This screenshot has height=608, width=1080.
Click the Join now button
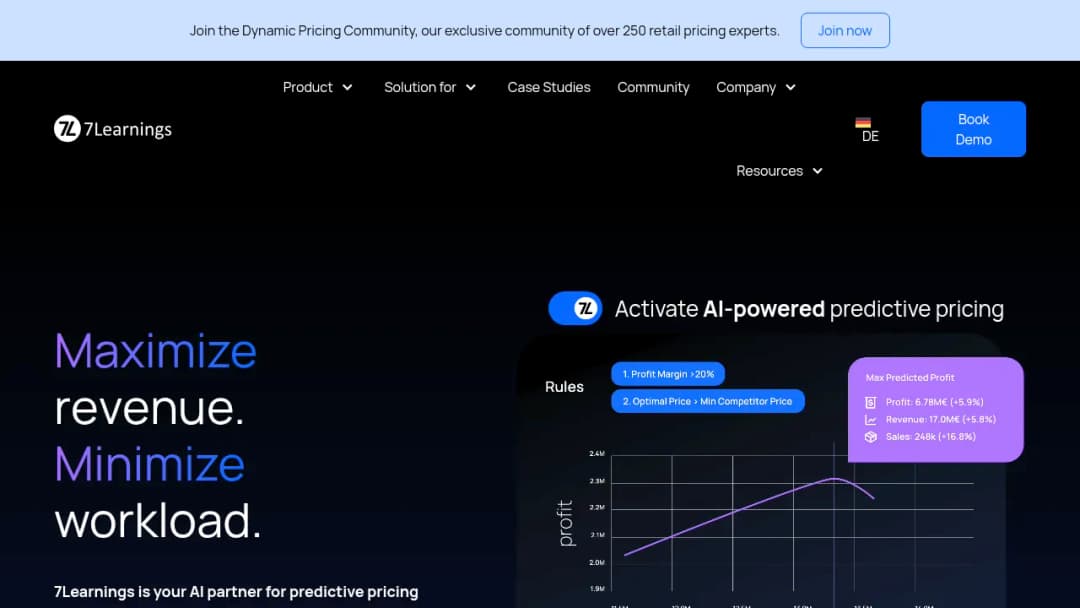click(x=845, y=30)
